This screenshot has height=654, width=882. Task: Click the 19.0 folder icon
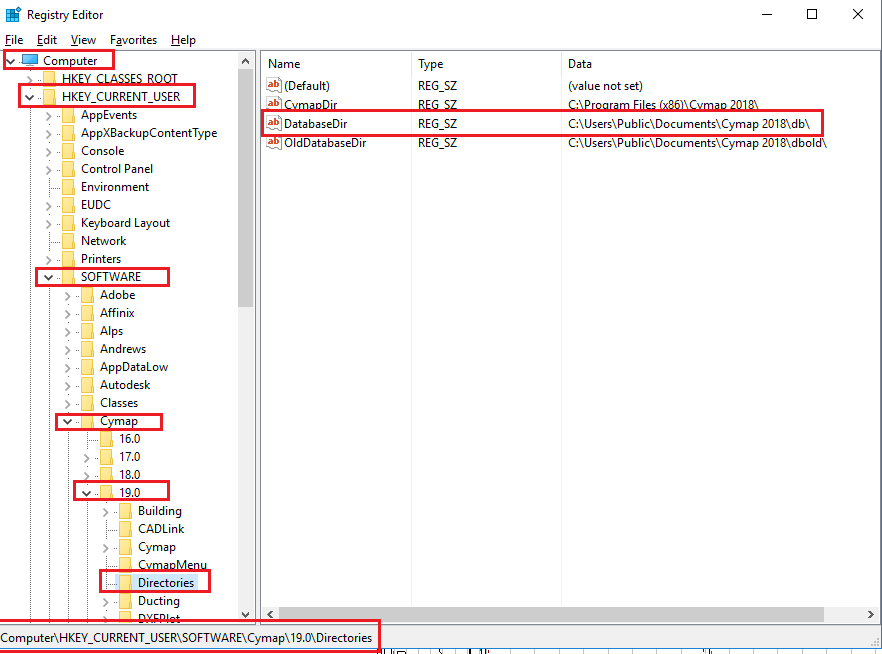click(107, 493)
